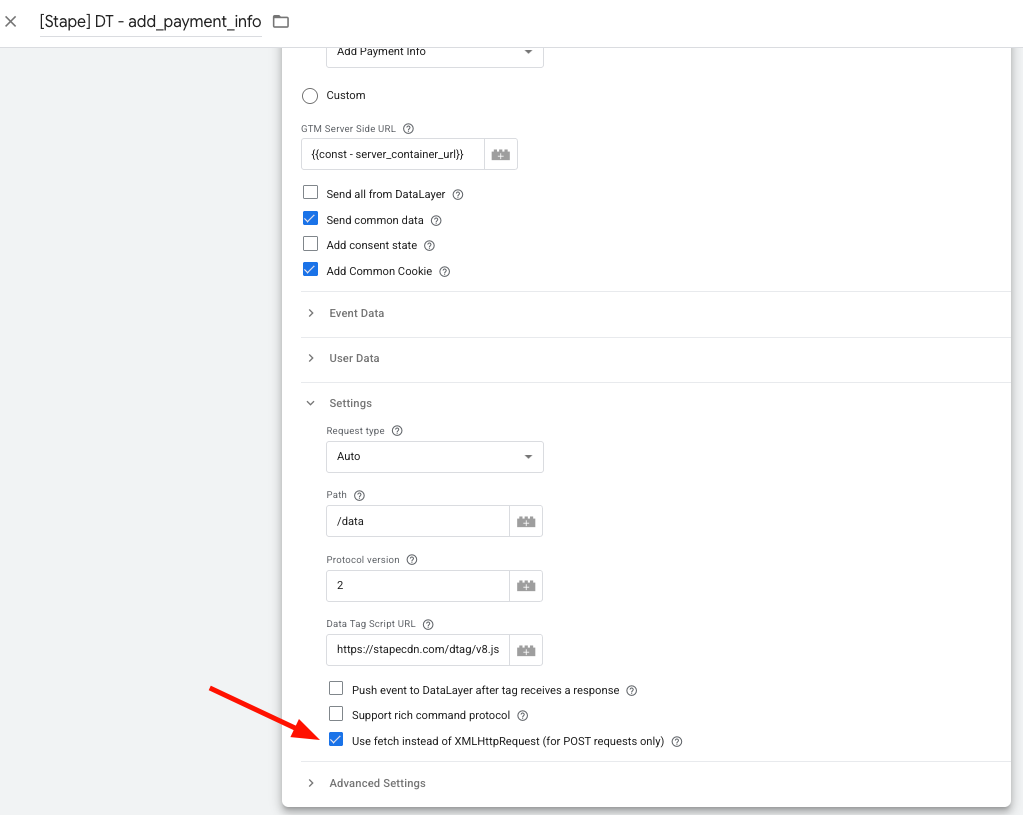Open the Request type Auto dropdown
Image resolution: width=1023 pixels, height=815 pixels.
(435, 456)
